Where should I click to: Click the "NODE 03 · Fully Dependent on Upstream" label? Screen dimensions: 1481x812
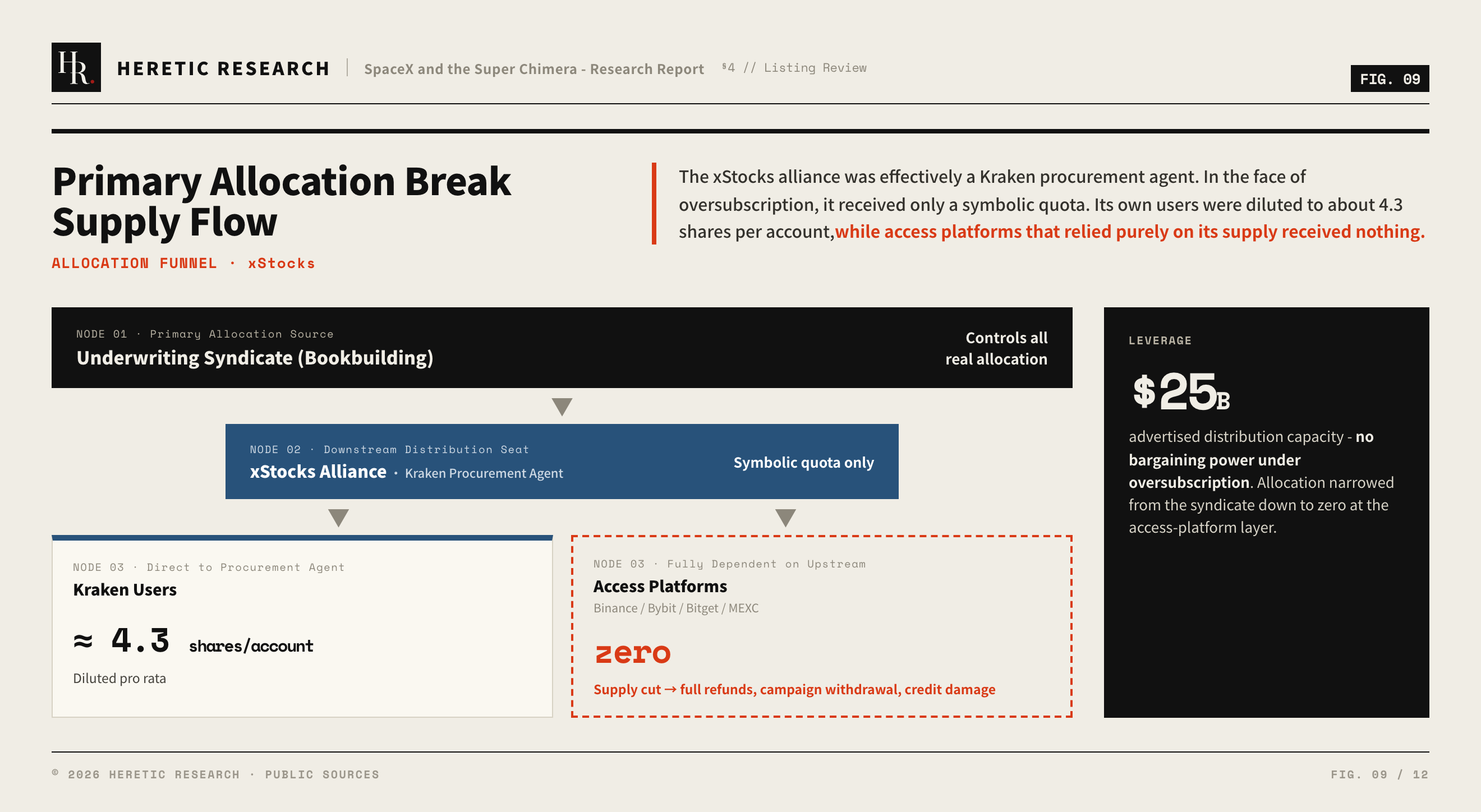(x=730, y=564)
